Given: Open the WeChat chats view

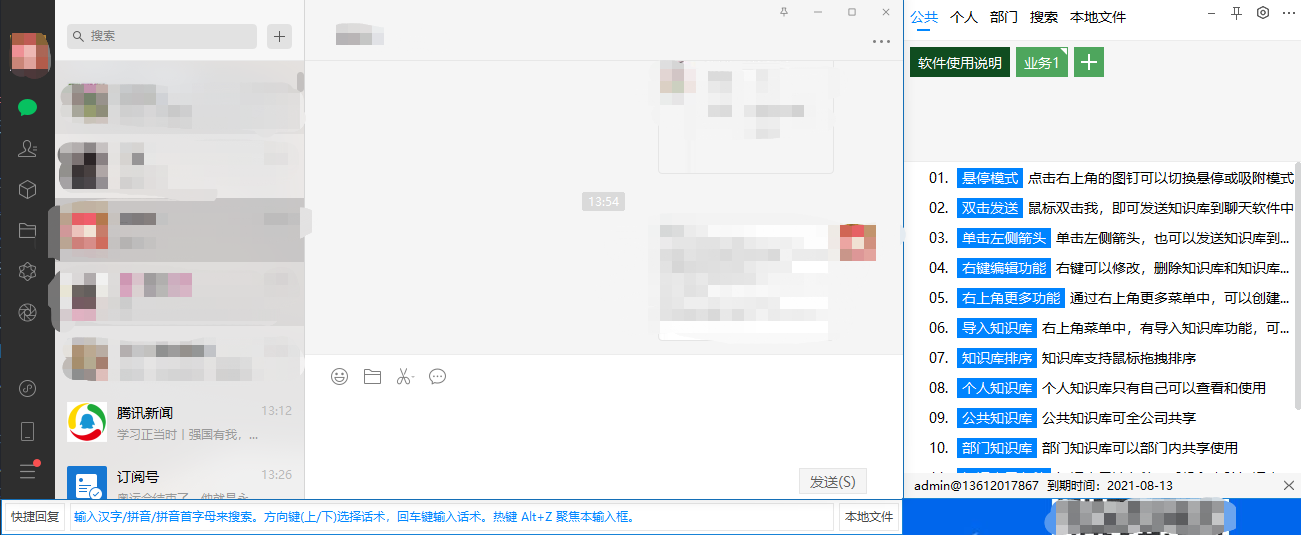Looking at the screenshot, I should [x=27, y=107].
